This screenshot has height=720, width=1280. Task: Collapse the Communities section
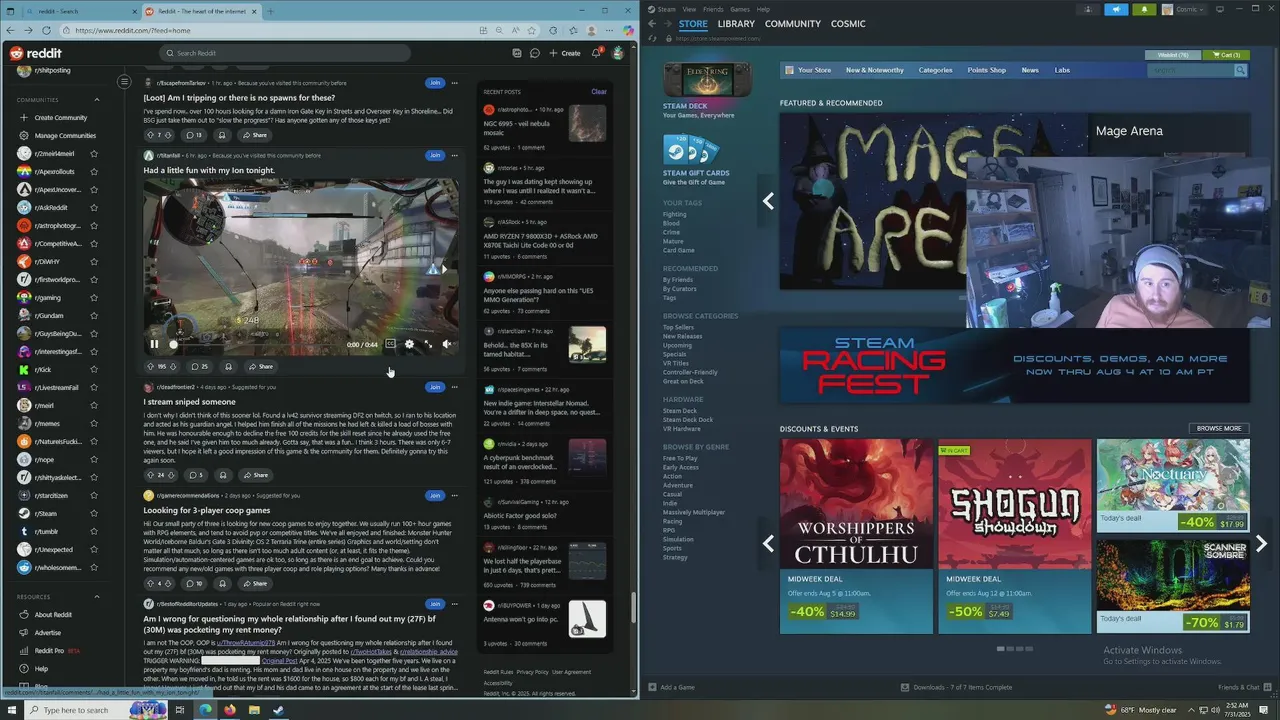[x=97, y=100]
